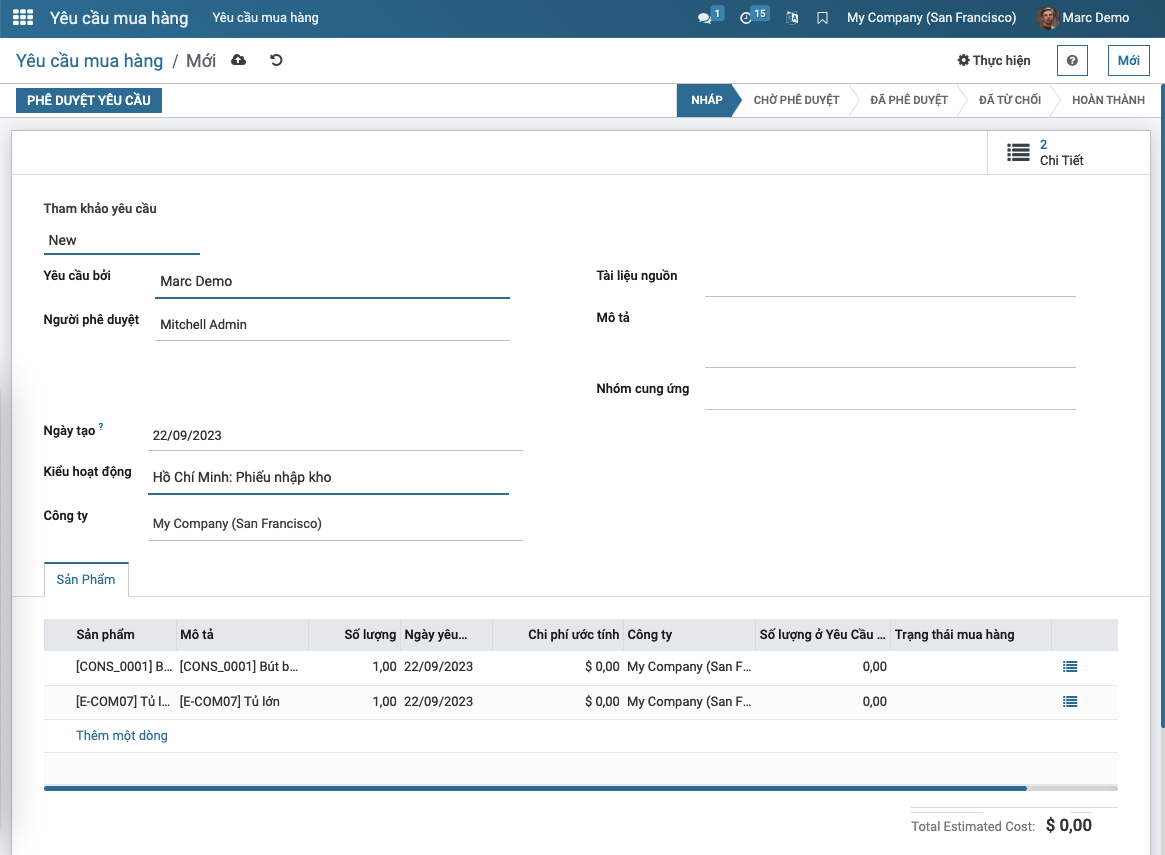1165x855 pixels.
Task: Open details icon for CONS_0001 row
Action: point(1070,667)
